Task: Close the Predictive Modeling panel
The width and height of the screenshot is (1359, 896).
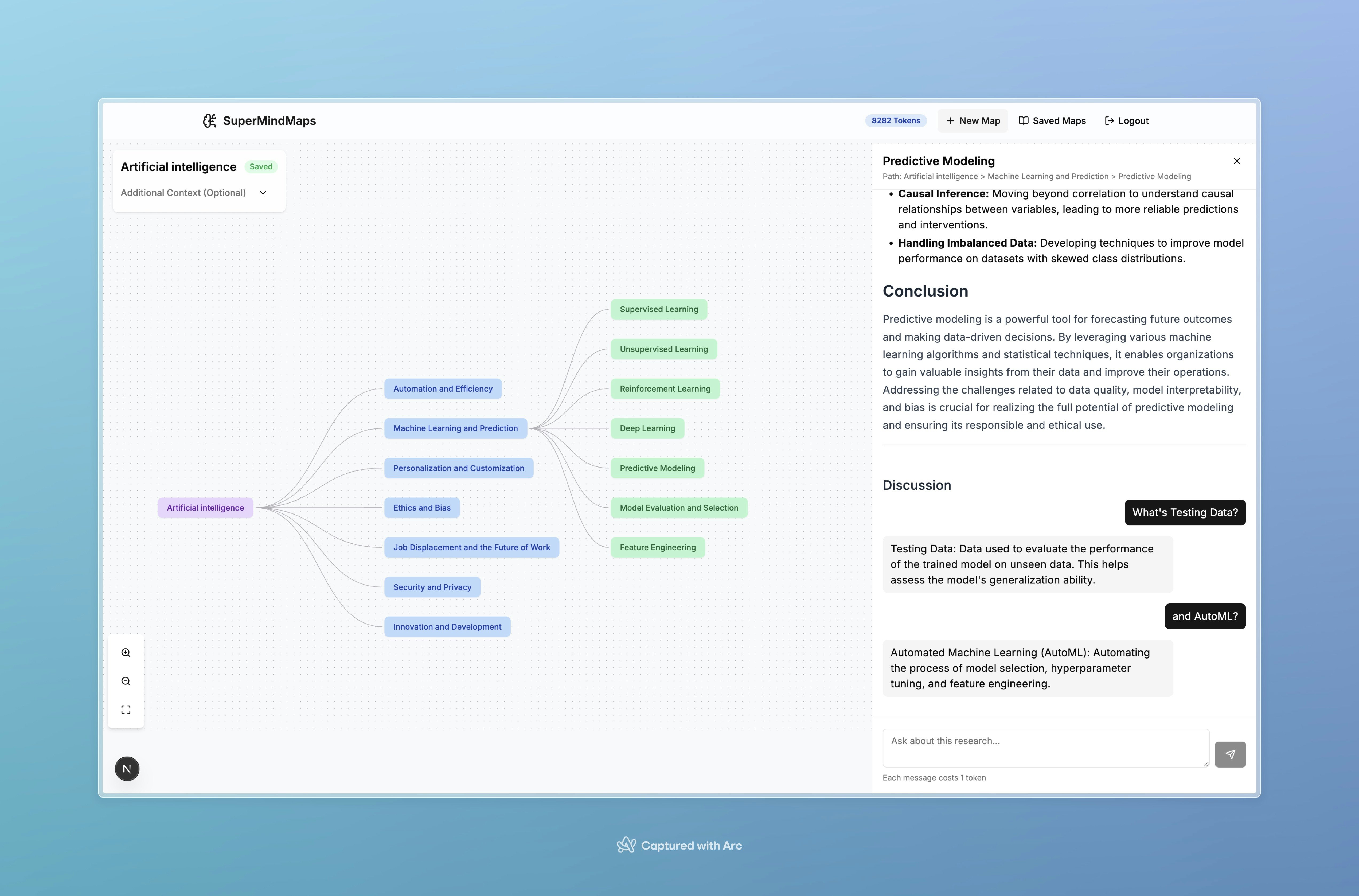Action: tap(1237, 161)
